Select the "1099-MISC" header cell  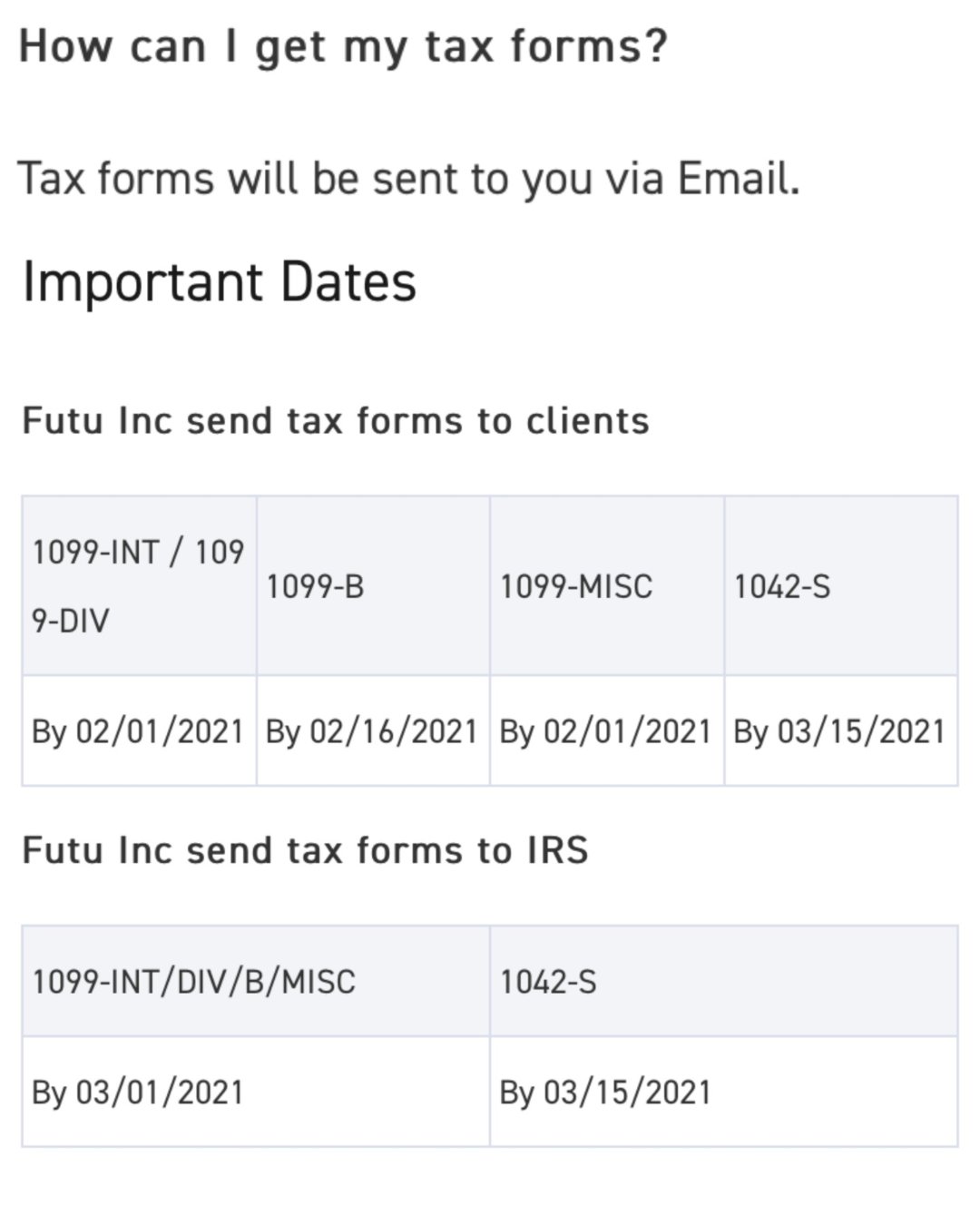[x=575, y=587]
